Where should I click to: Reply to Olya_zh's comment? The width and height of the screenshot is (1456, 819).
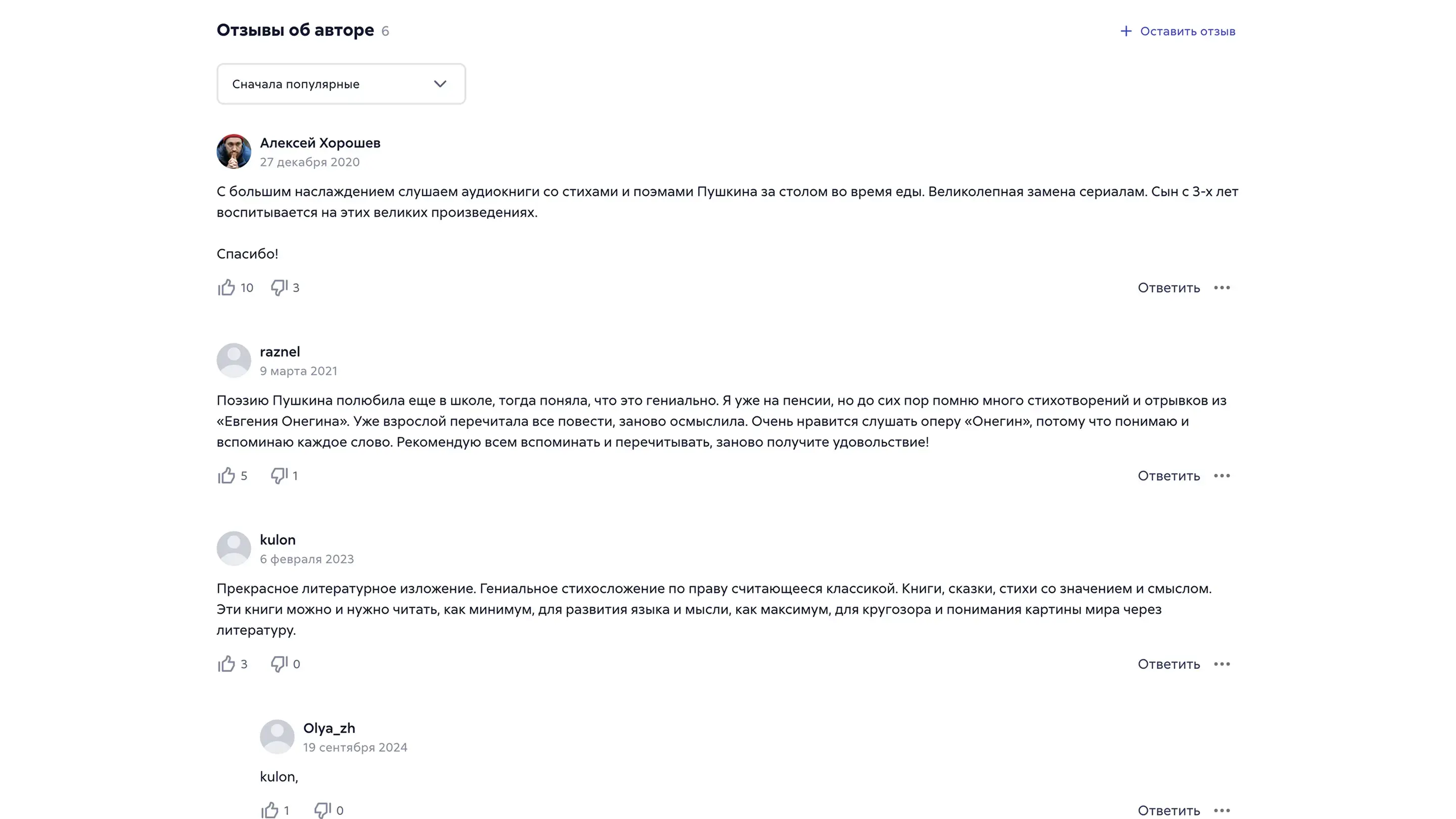coord(1168,810)
